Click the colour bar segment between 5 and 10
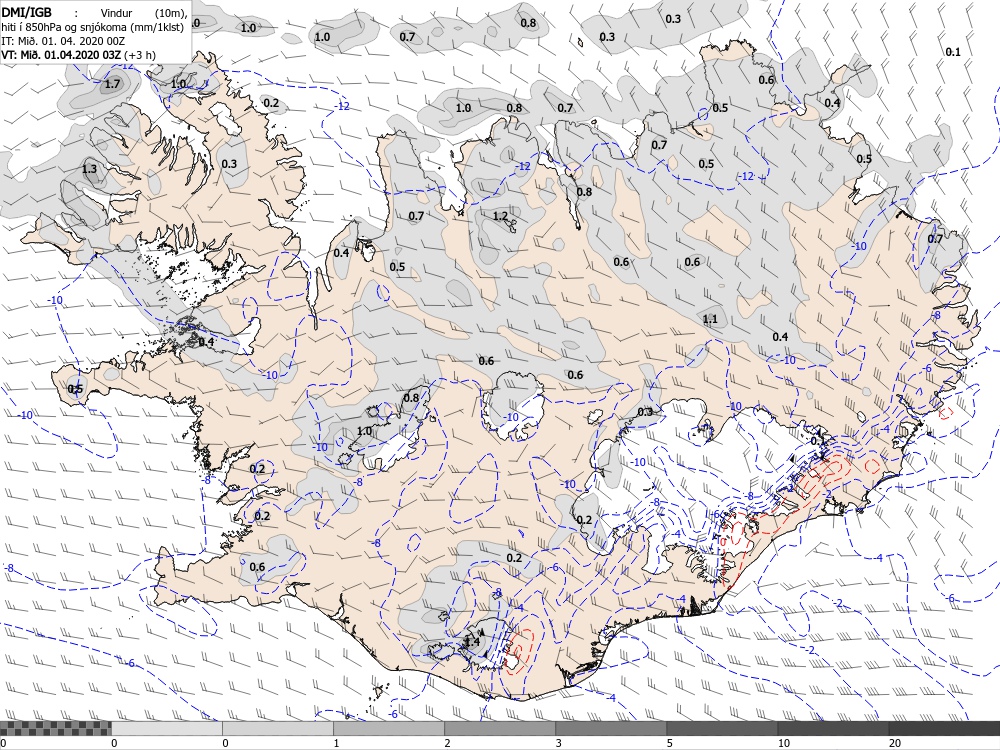The image size is (1000, 750). [721, 728]
